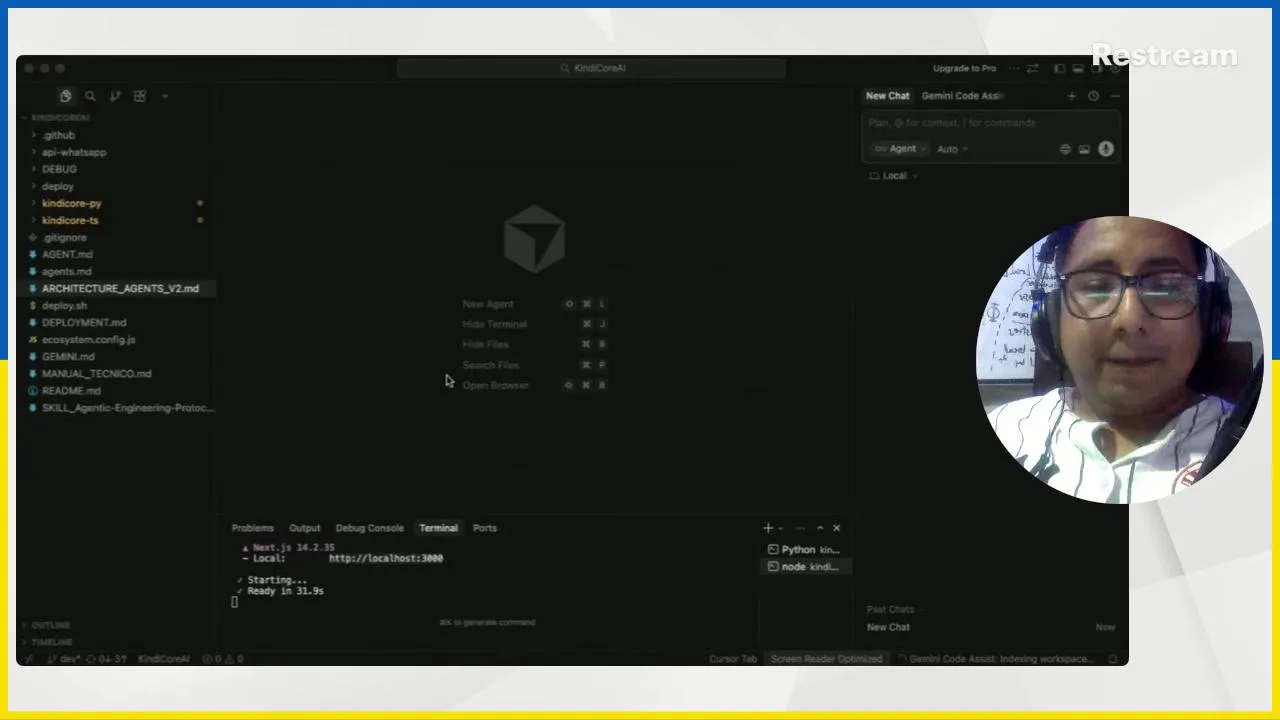Switch to the Debug Console tab

[369, 528]
